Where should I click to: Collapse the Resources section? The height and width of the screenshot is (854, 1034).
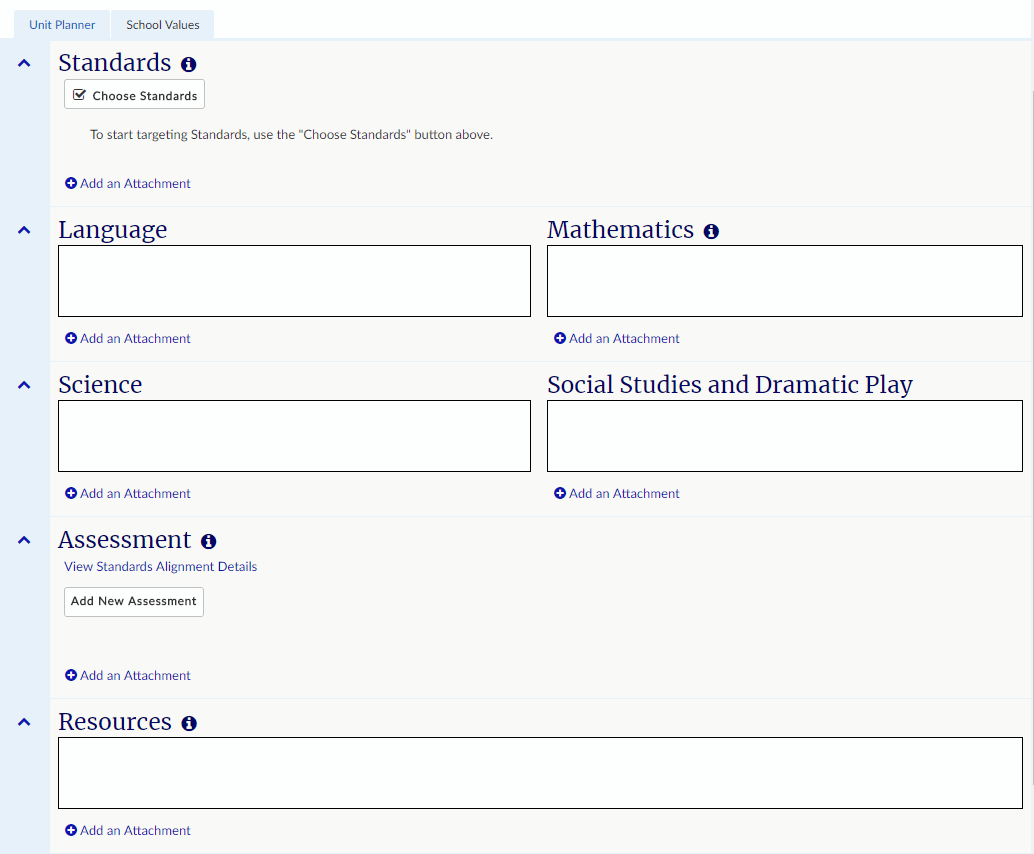click(x=24, y=723)
